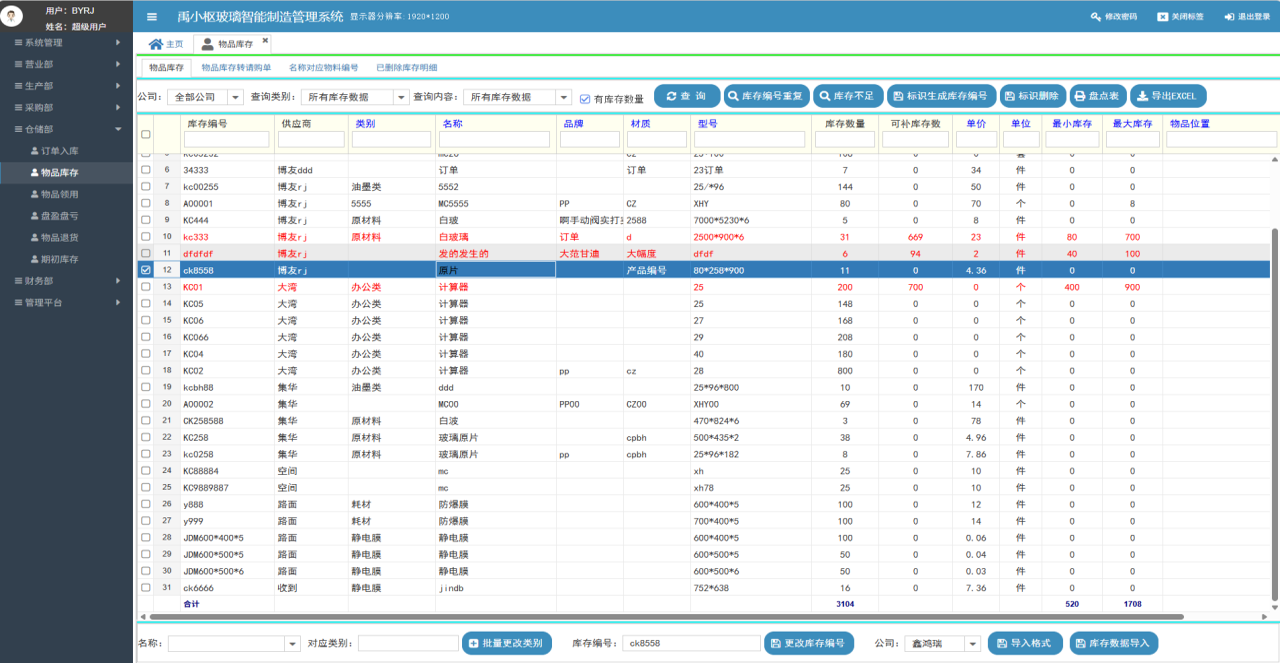Close the 物品库存 tab with its X

pos(265,41)
